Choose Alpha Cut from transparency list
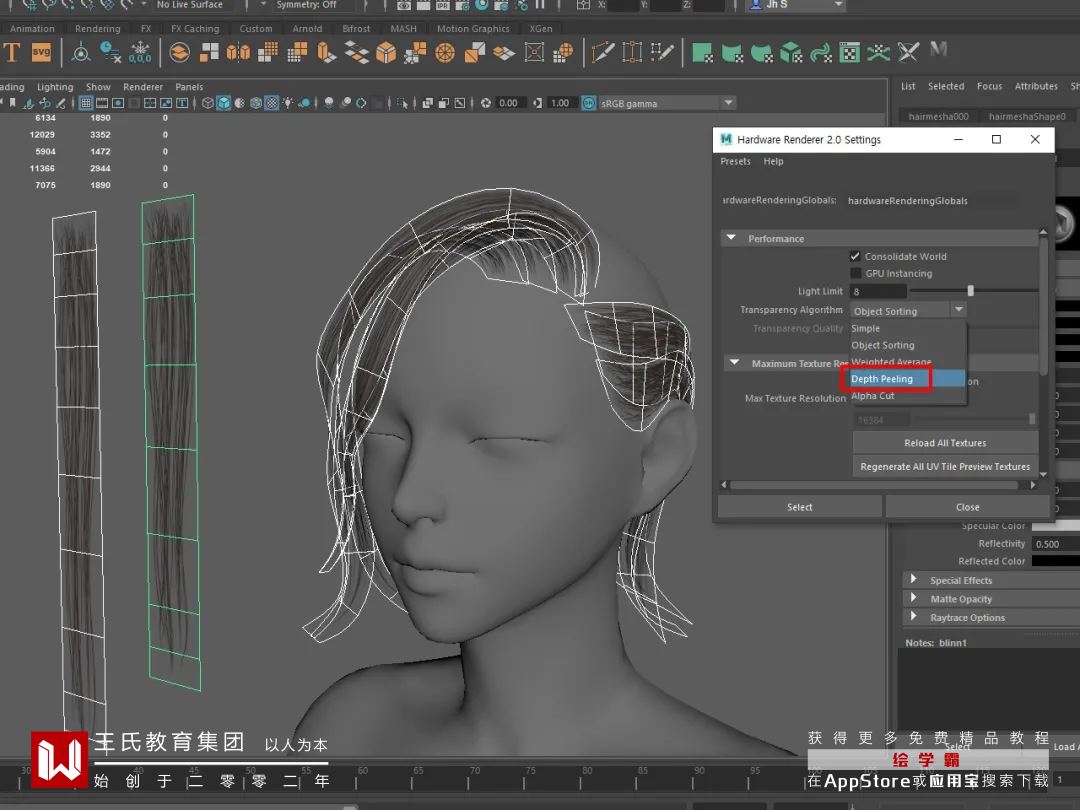 click(873, 396)
